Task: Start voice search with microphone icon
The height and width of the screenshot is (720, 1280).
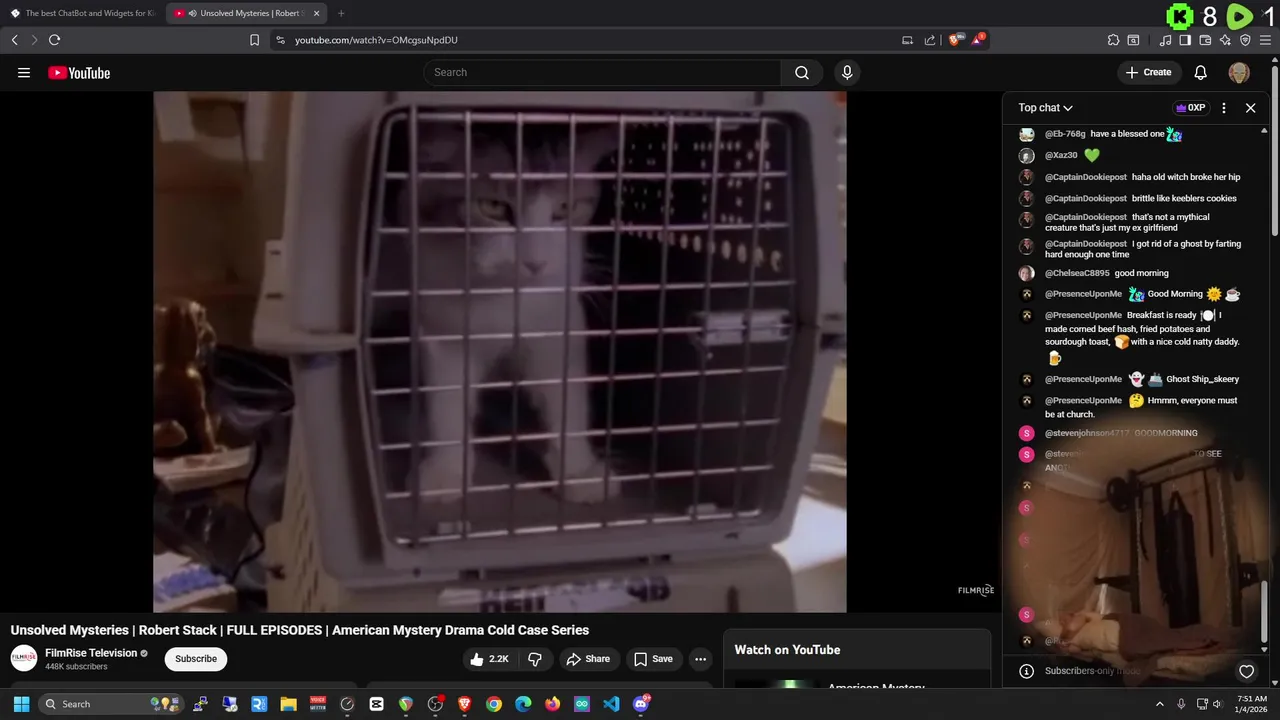Action: 847,72
